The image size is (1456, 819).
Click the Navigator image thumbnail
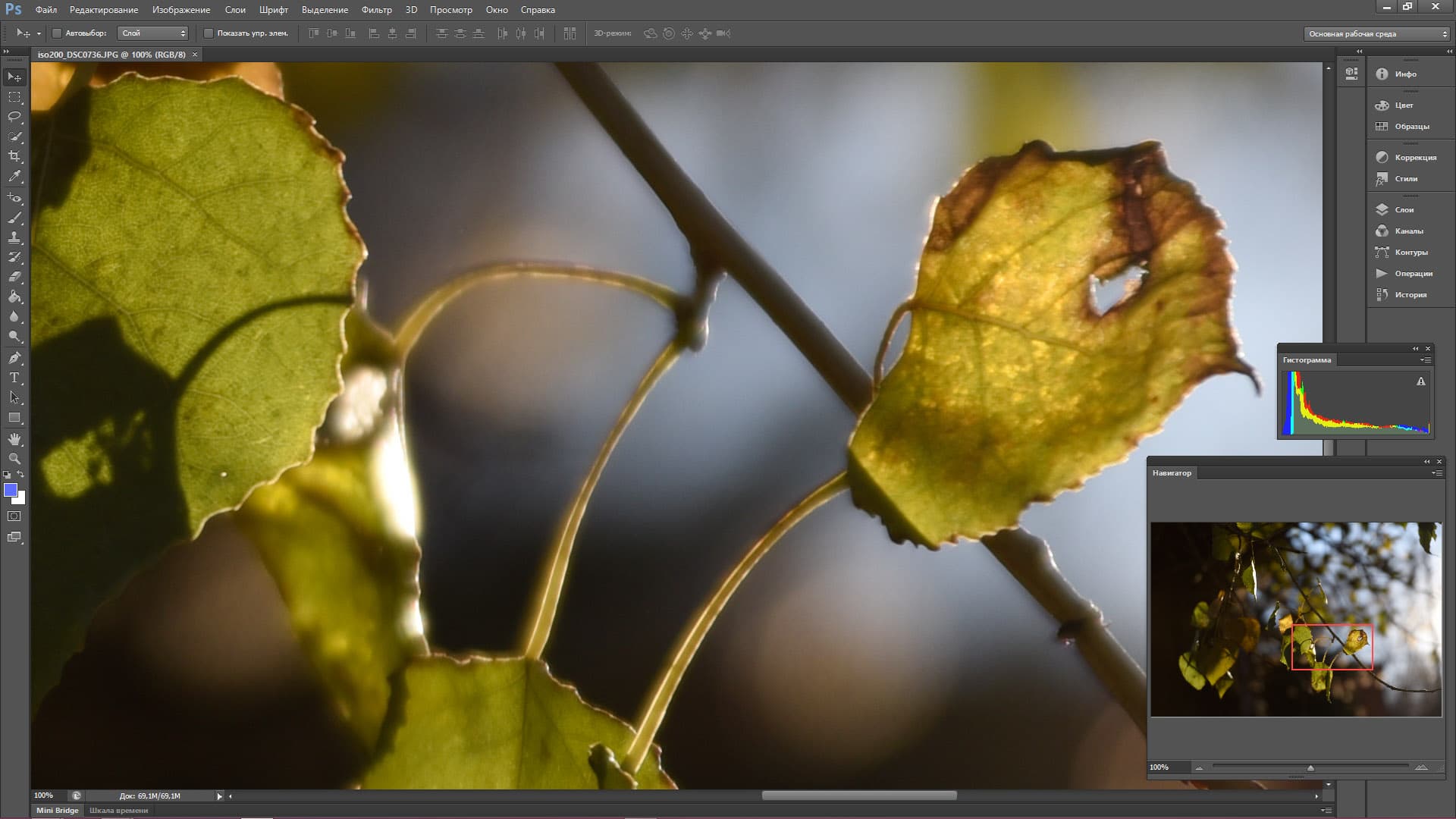click(x=1295, y=619)
